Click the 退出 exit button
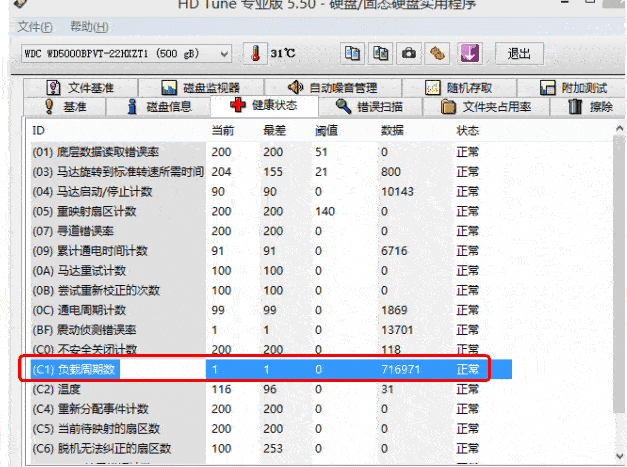The image size is (627, 467). [x=519, y=53]
